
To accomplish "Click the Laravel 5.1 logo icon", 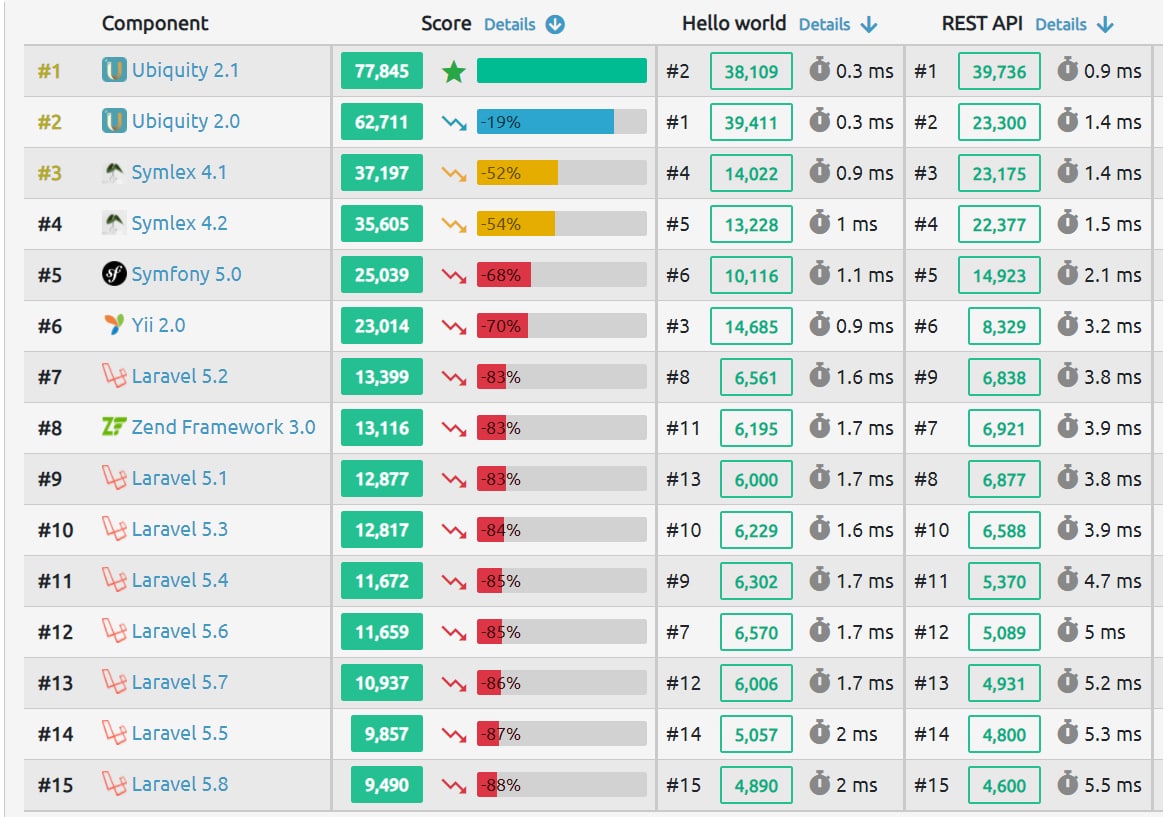I will click(x=113, y=478).
